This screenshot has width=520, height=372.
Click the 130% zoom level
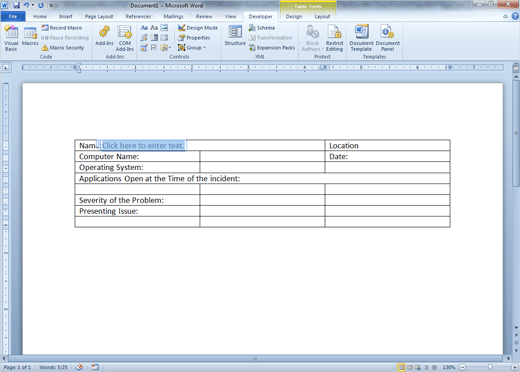(x=449, y=367)
